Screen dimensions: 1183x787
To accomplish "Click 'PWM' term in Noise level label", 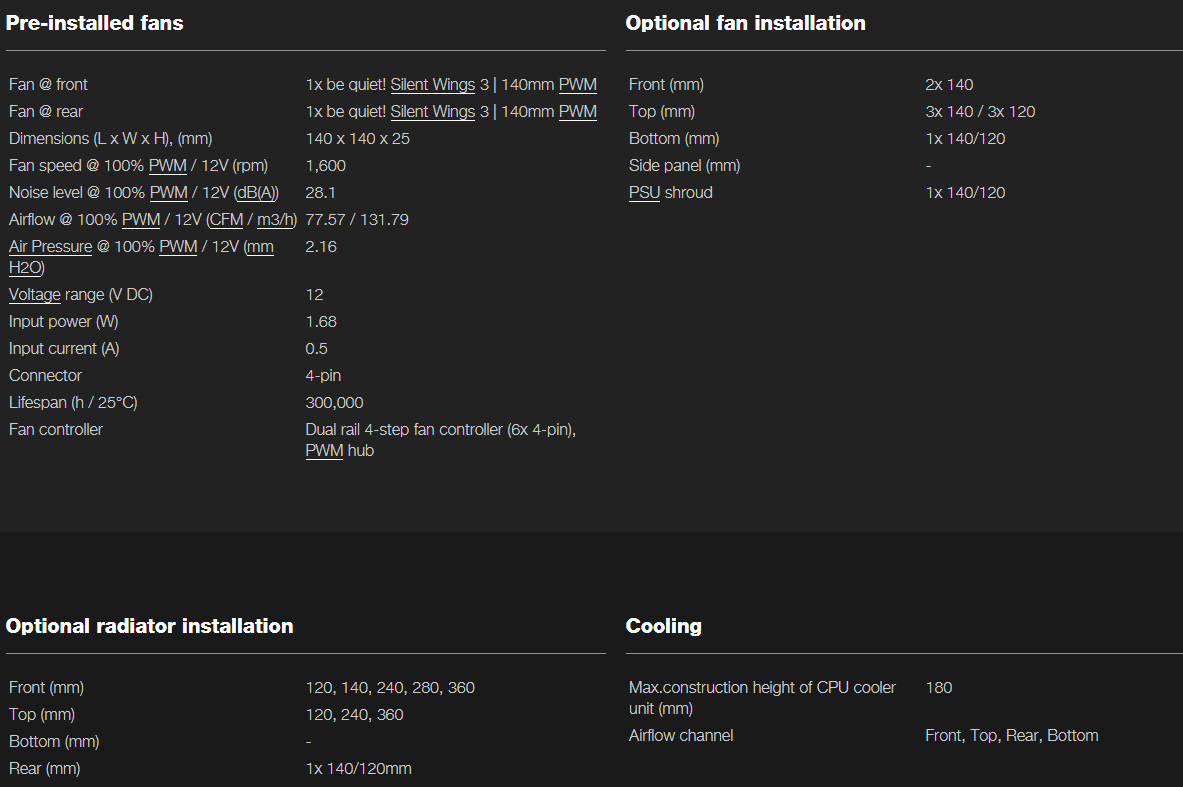I will (168, 193).
